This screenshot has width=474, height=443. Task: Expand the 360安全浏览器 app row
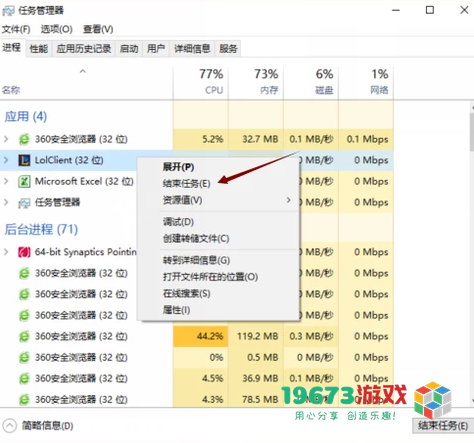[6, 139]
